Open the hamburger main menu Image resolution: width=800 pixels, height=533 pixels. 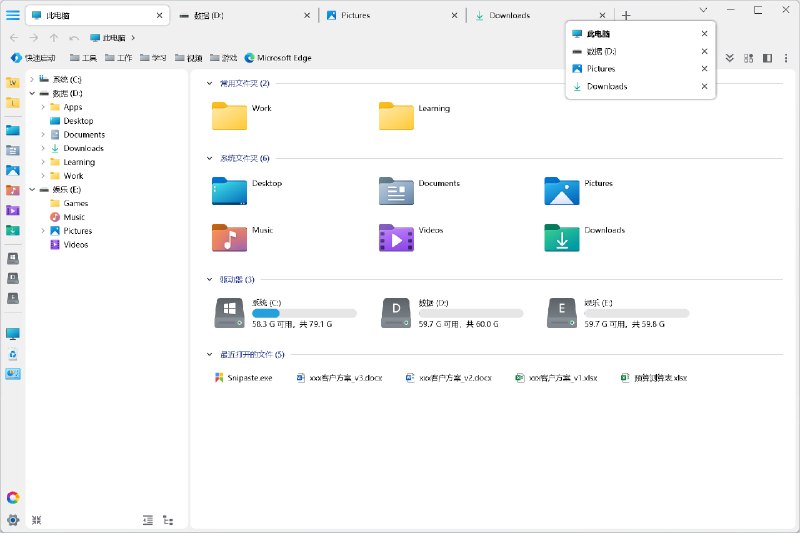(13, 15)
